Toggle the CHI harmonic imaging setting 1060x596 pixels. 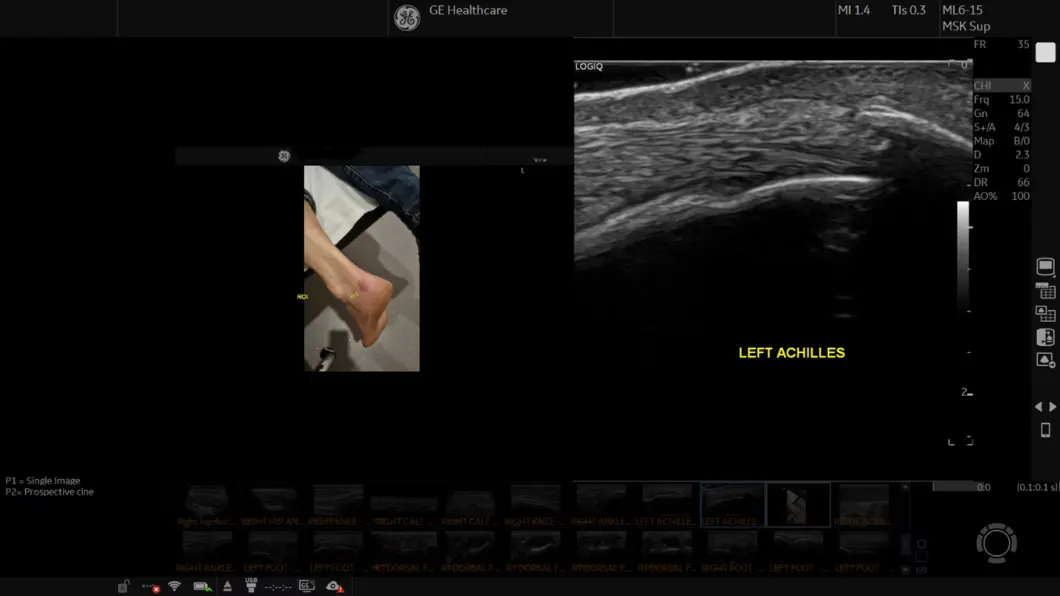pyautogui.click(x=1001, y=86)
